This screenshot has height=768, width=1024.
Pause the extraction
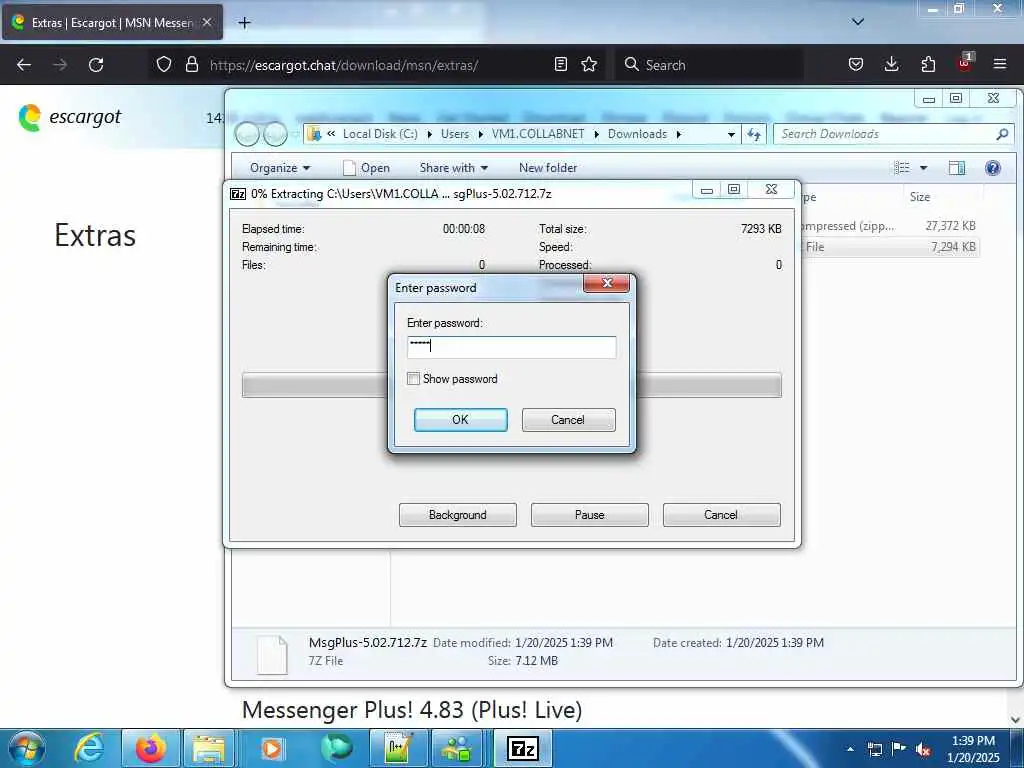click(x=589, y=515)
